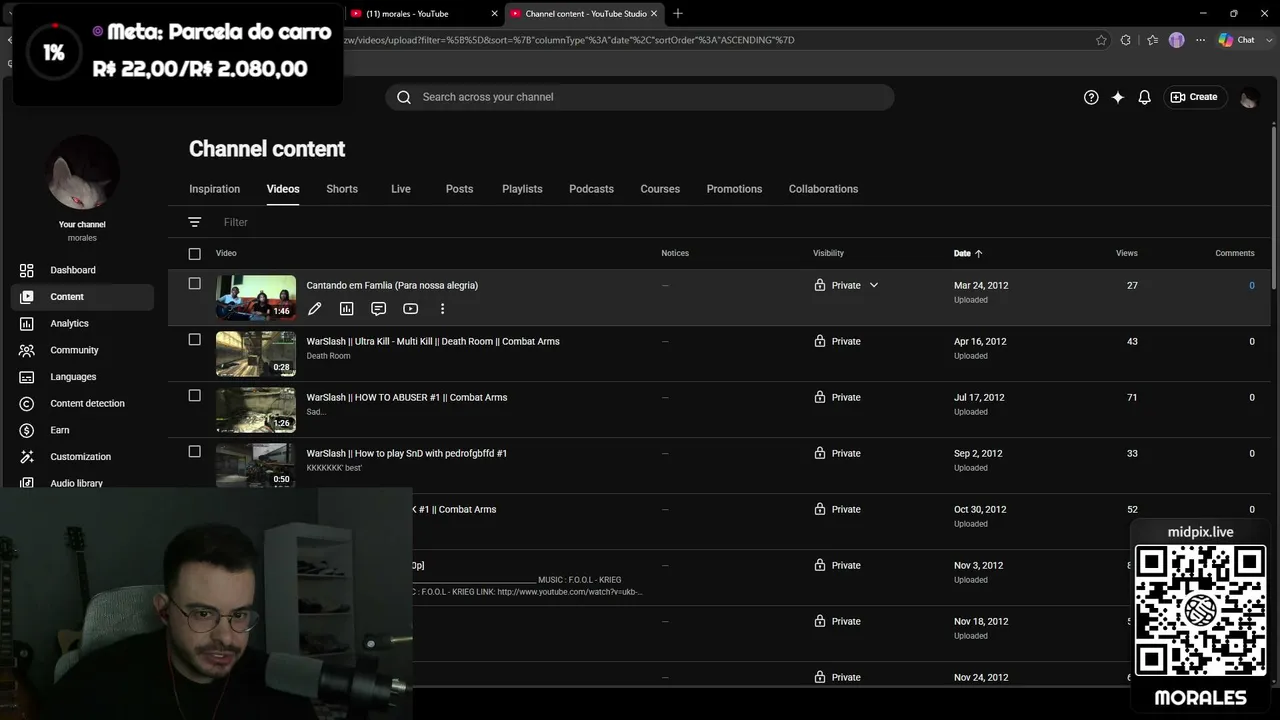Click Private visibility for Apr 16, 2012 row
This screenshot has width=1280, height=720.
837,341
